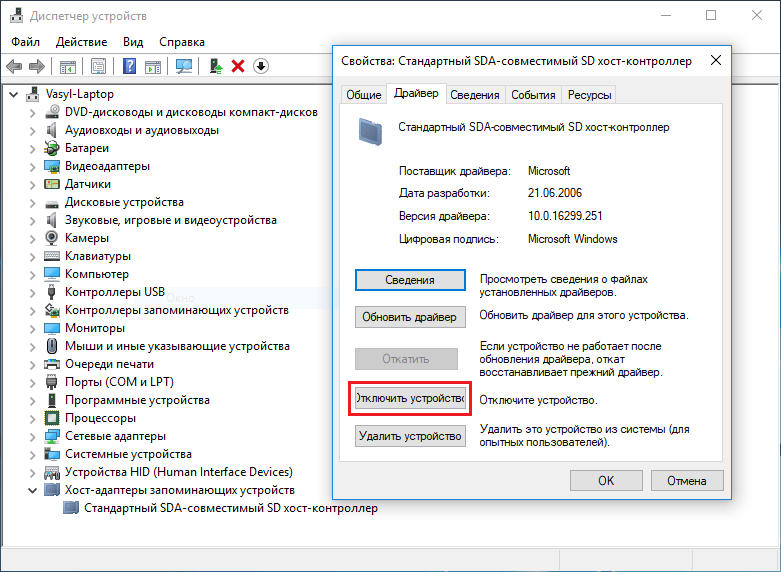
Task: Click the Отмена button
Action: 687,481
